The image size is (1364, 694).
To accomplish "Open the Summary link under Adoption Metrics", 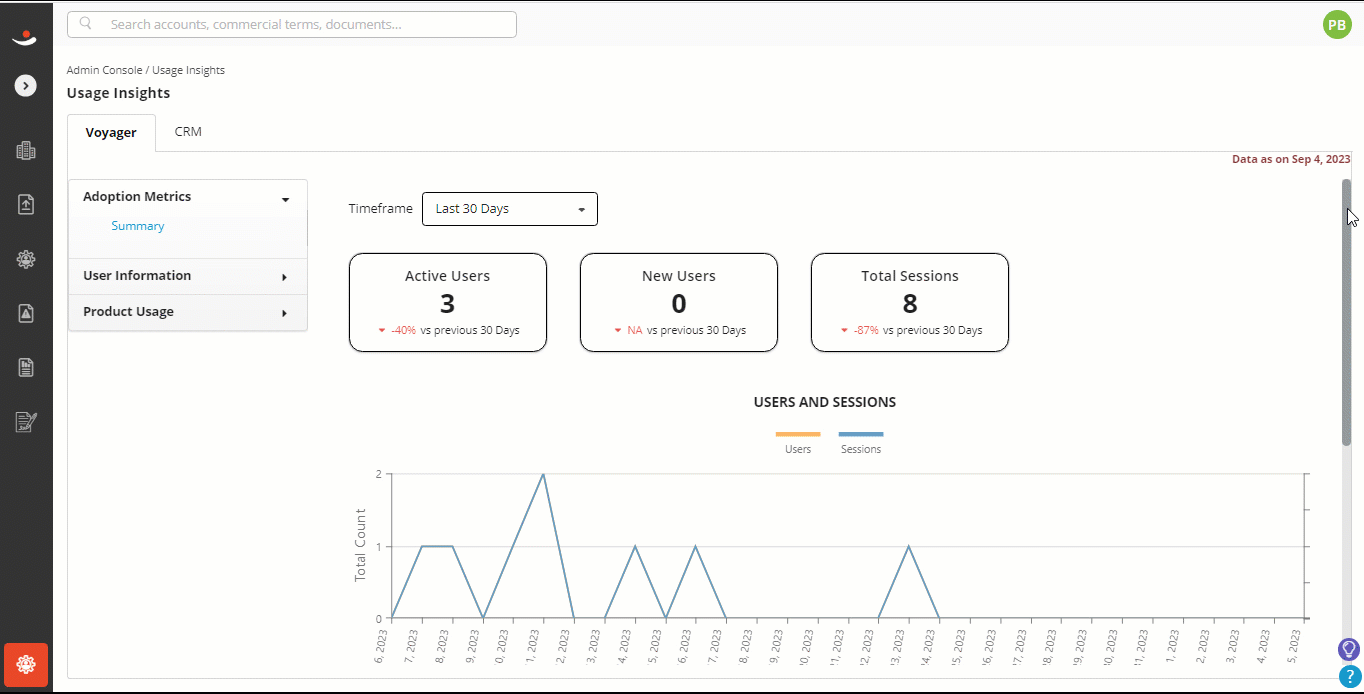I will click(x=138, y=226).
